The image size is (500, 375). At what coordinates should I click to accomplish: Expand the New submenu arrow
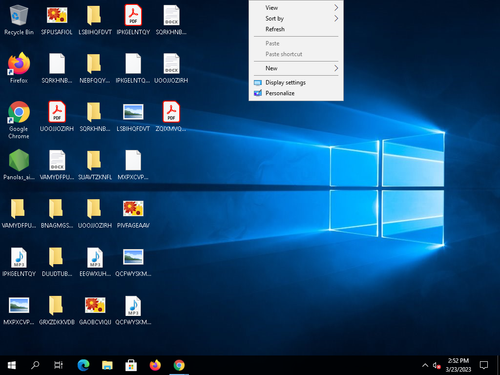coord(336,68)
